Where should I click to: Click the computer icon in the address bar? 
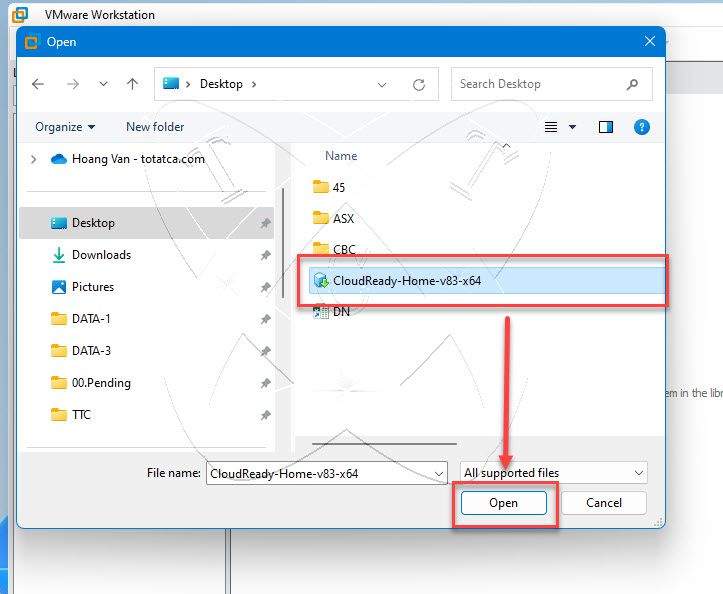click(171, 83)
